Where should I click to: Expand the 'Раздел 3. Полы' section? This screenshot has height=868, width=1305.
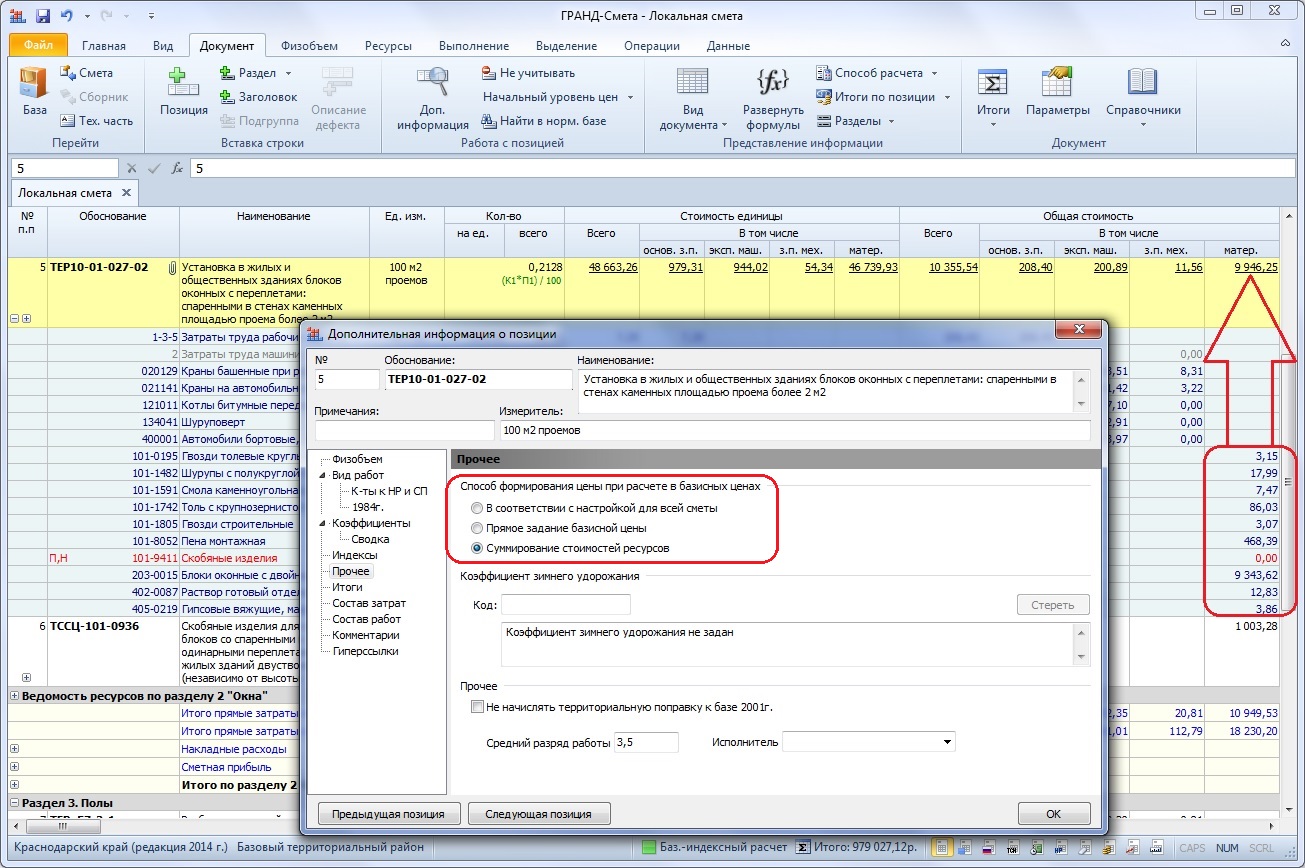tap(15, 803)
